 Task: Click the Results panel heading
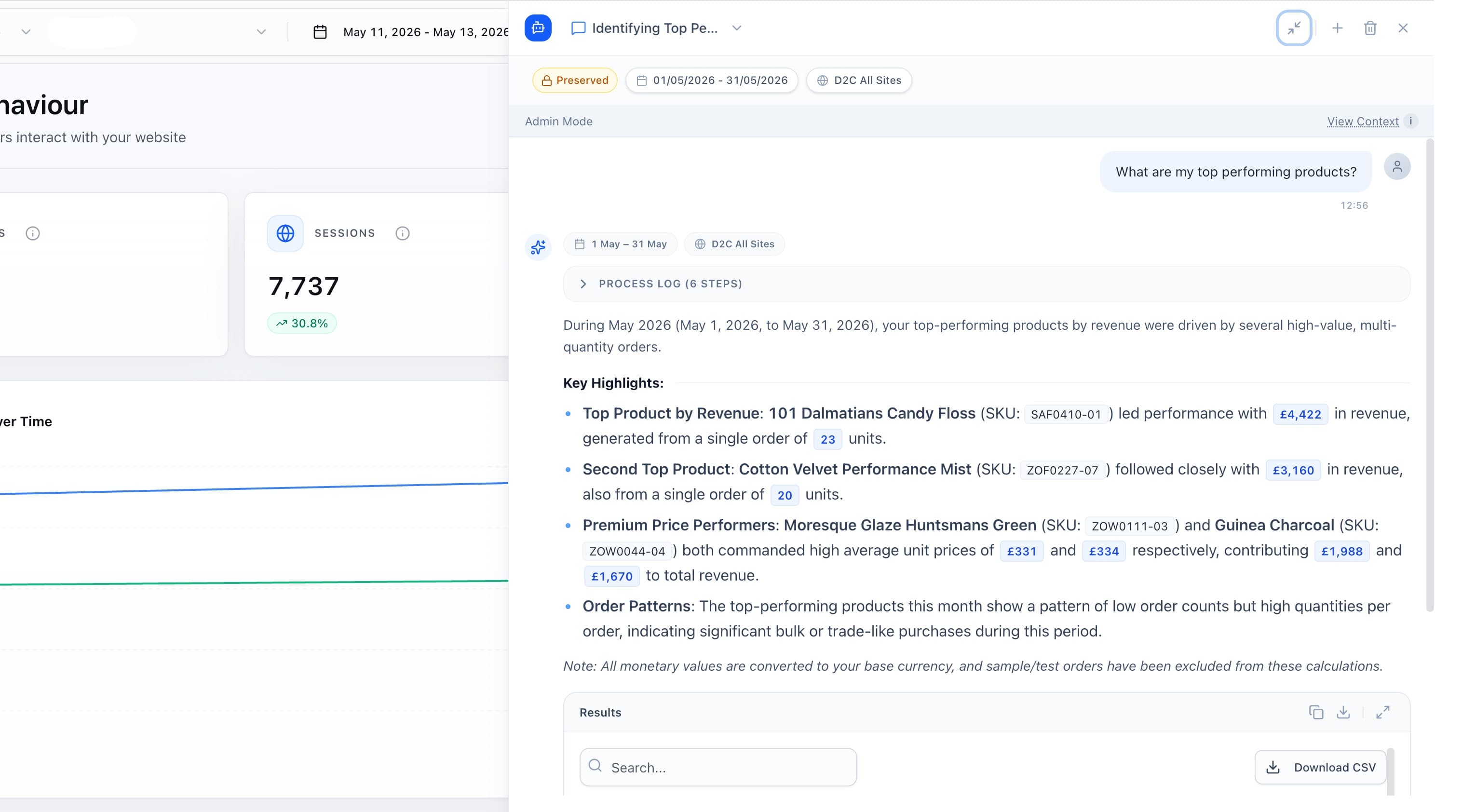pos(600,712)
